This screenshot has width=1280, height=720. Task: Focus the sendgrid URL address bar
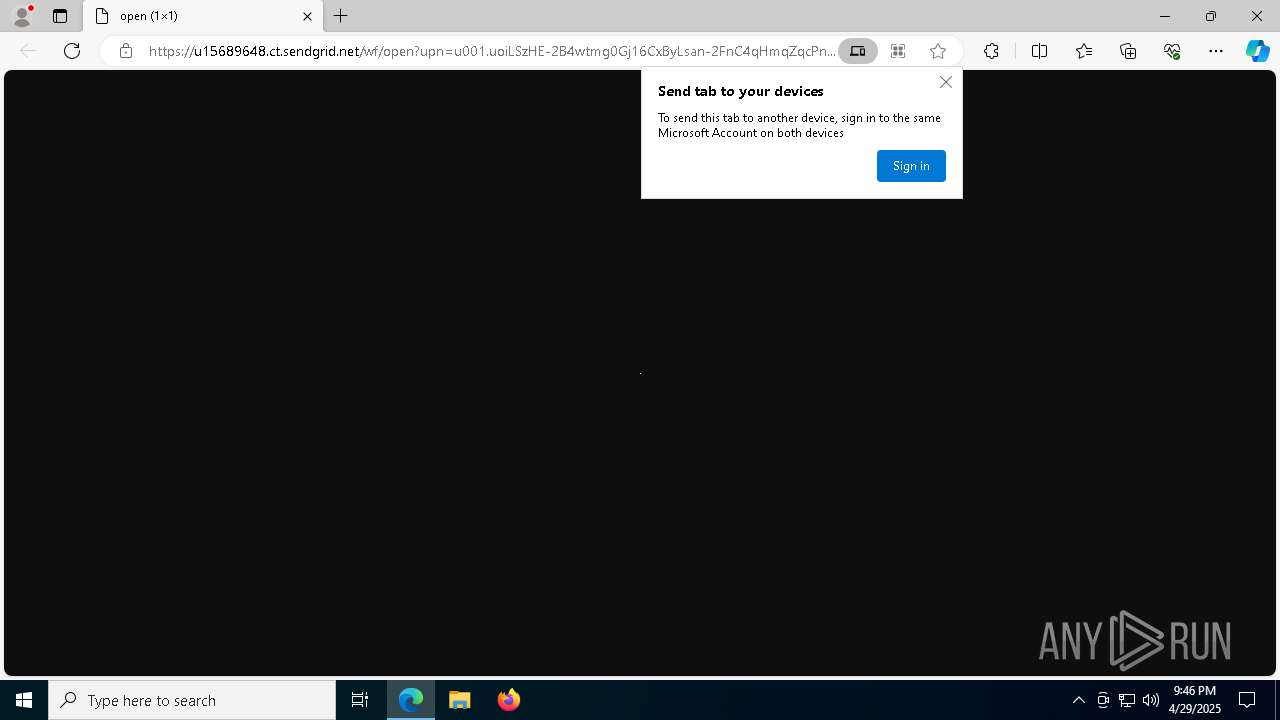pyautogui.click(x=490, y=51)
